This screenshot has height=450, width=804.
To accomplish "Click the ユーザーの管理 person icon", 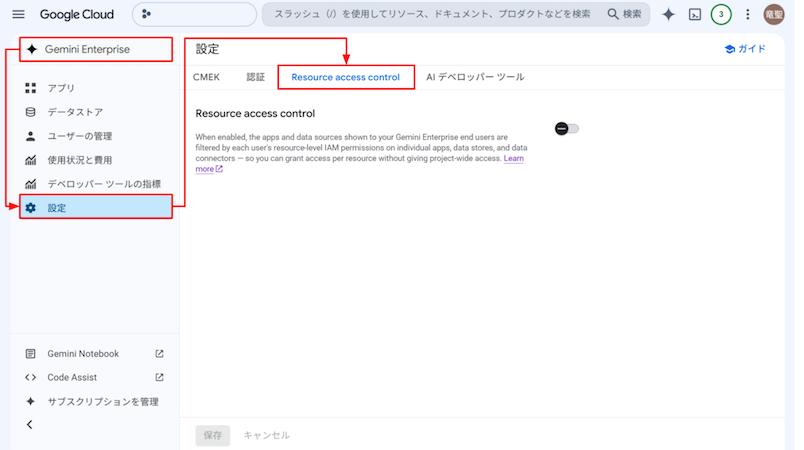I will coord(31,136).
